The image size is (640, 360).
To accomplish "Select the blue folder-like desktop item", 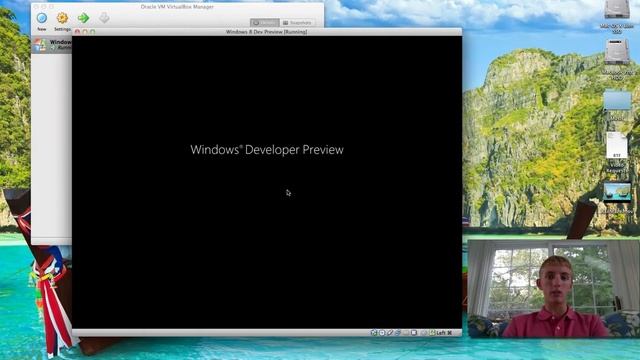I will click(x=617, y=101).
